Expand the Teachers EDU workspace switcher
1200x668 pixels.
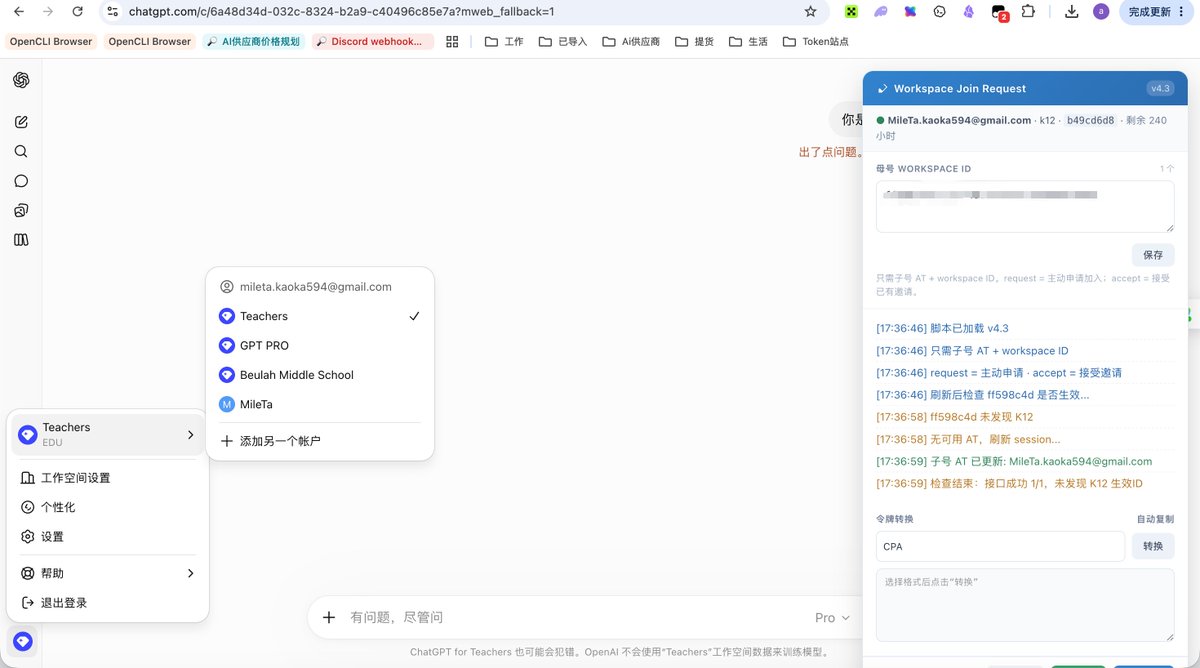(x=107, y=434)
